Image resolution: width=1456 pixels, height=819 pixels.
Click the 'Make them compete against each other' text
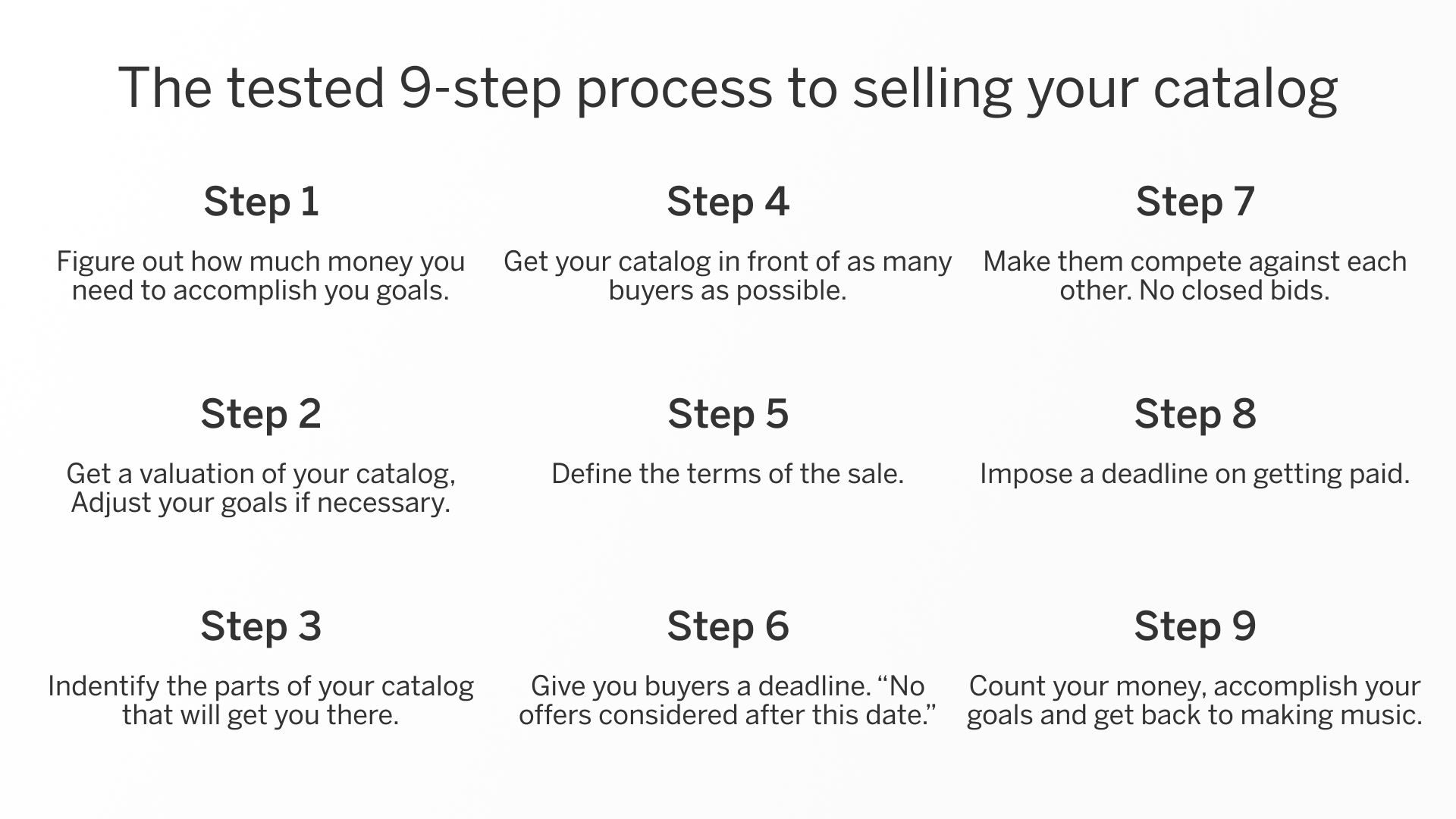[x=1195, y=276]
